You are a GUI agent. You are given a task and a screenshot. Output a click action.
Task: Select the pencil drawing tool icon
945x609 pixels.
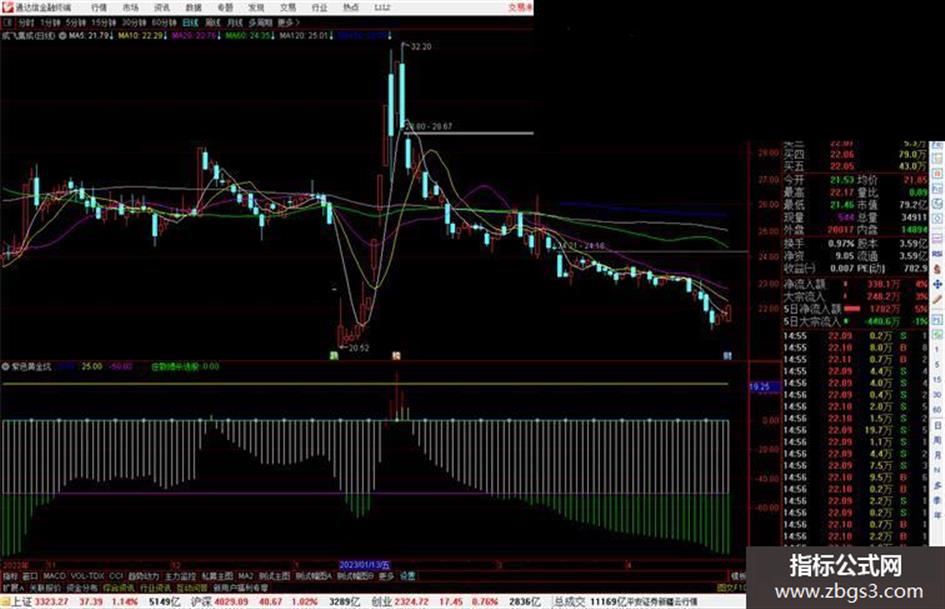pyautogui.click(x=937, y=300)
